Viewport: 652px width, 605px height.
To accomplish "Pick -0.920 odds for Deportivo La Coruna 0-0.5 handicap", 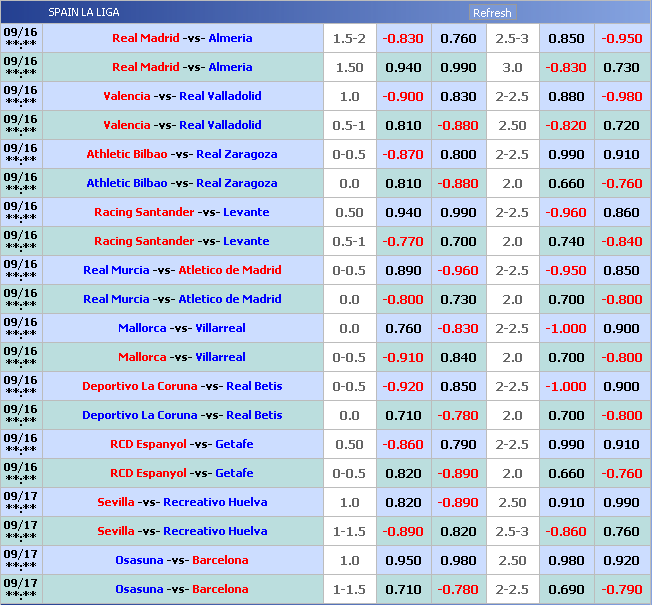I will 403,386.
